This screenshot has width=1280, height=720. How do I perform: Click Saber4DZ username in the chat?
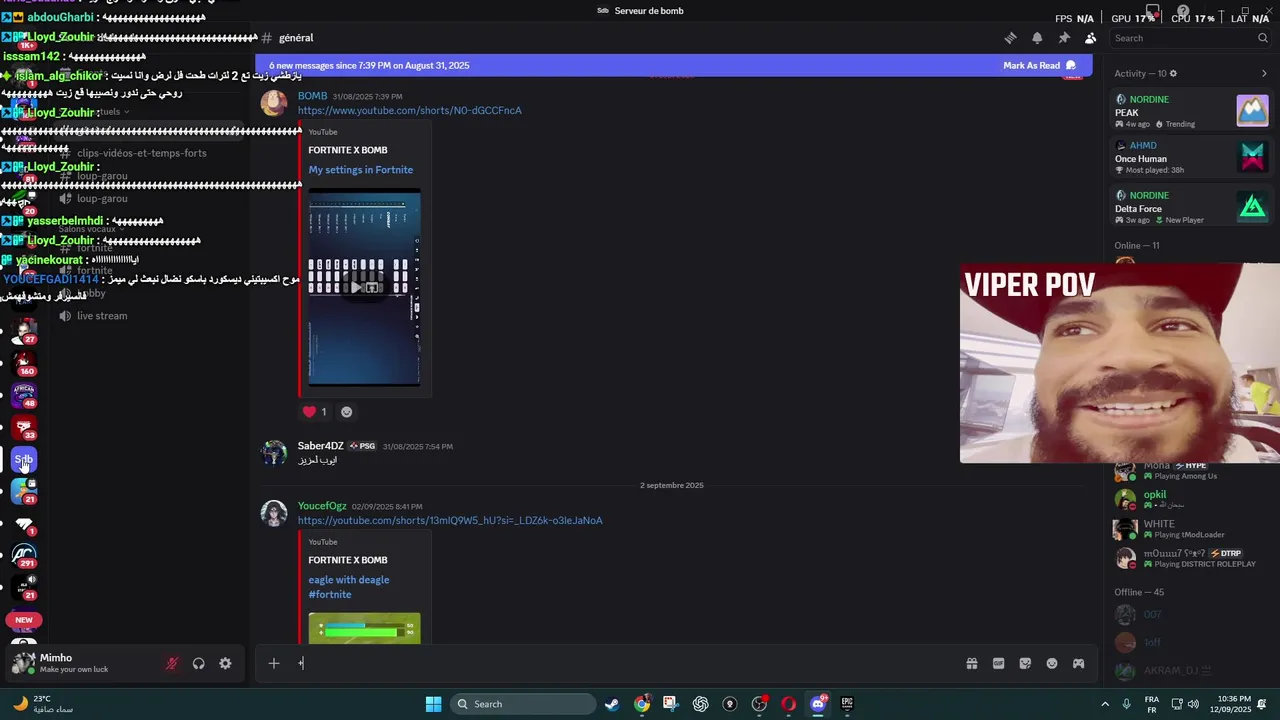[x=320, y=446]
